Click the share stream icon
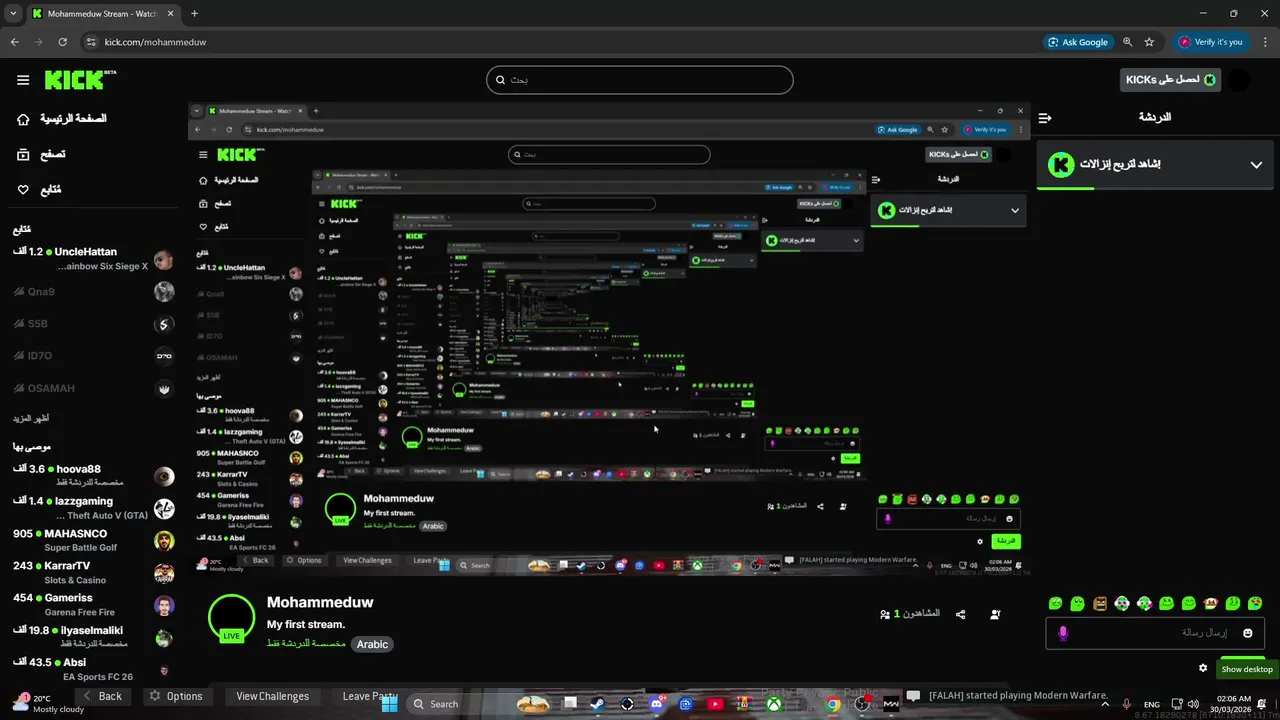 tap(961, 614)
